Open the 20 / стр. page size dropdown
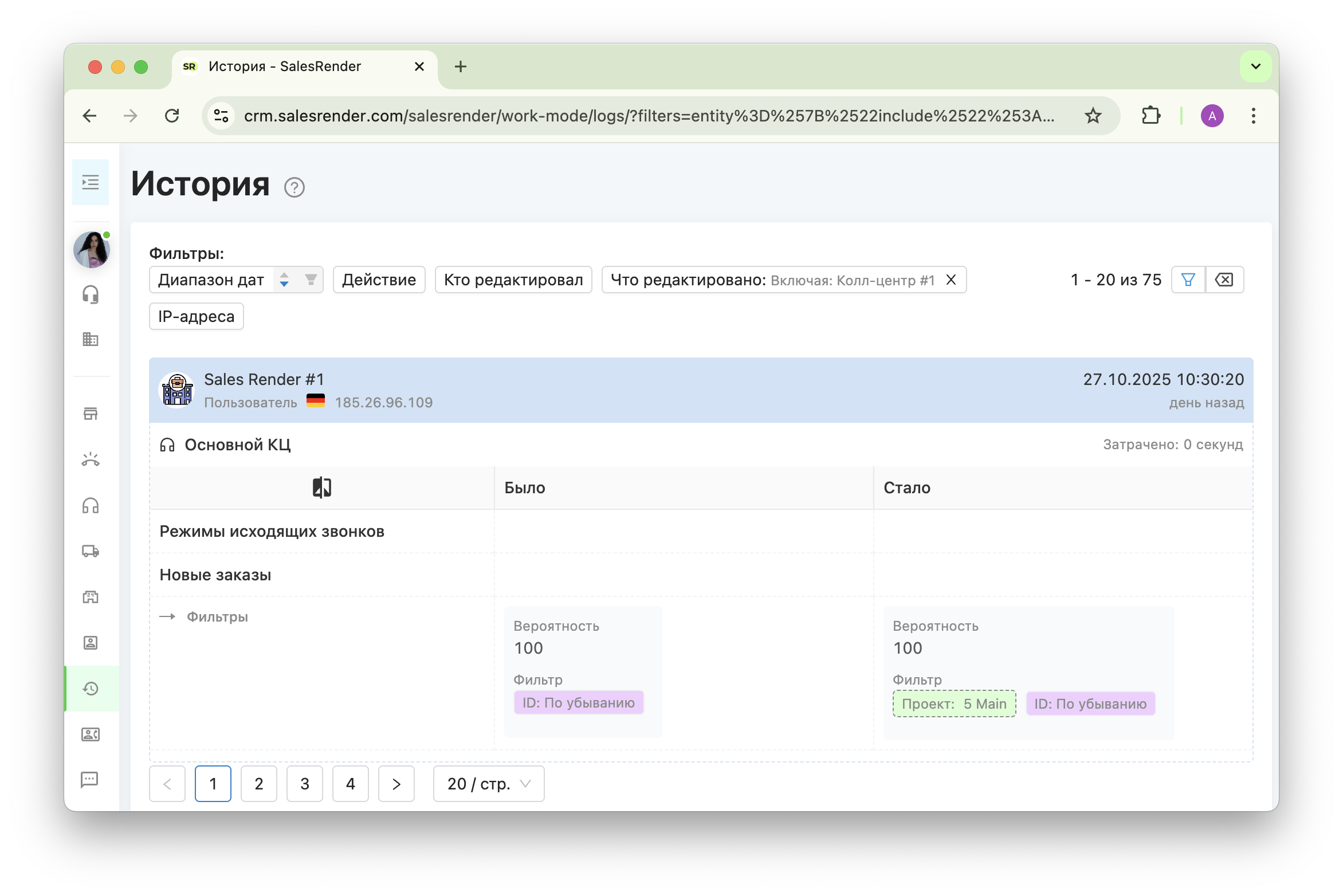The image size is (1343, 896). coord(489,784)
